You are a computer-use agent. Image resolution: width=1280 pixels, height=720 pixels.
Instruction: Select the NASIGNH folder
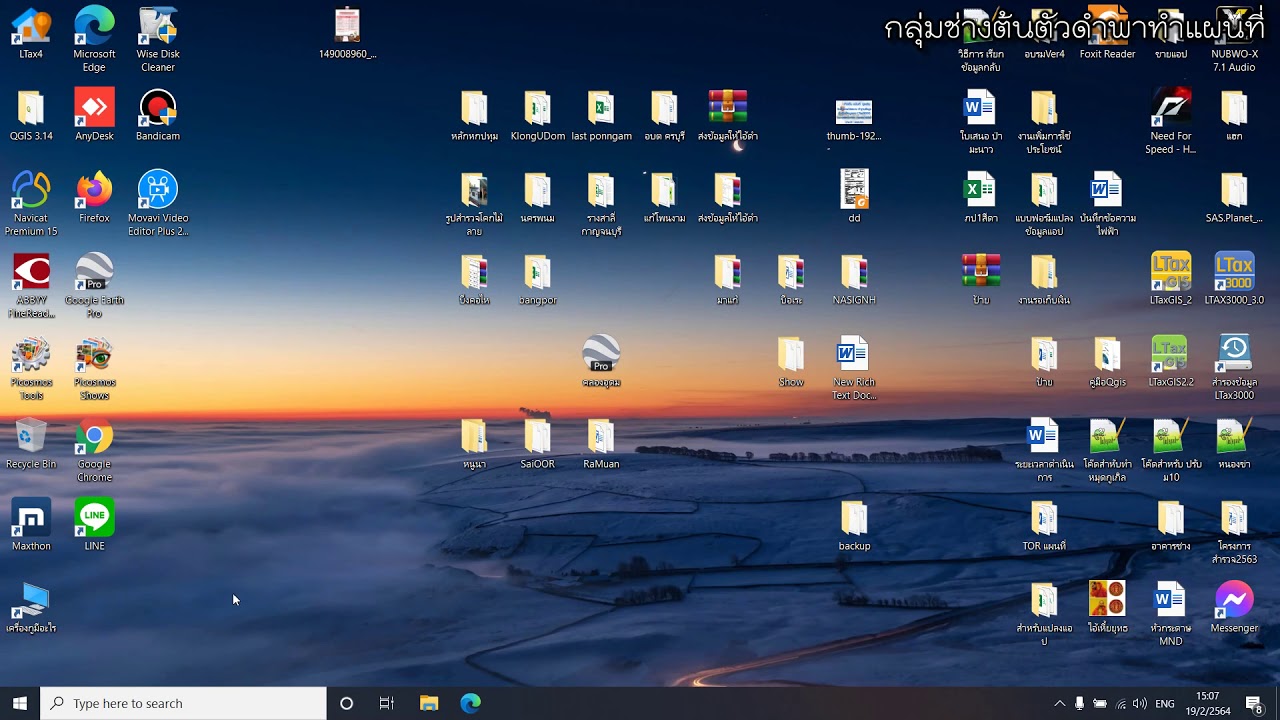[854, 279]
